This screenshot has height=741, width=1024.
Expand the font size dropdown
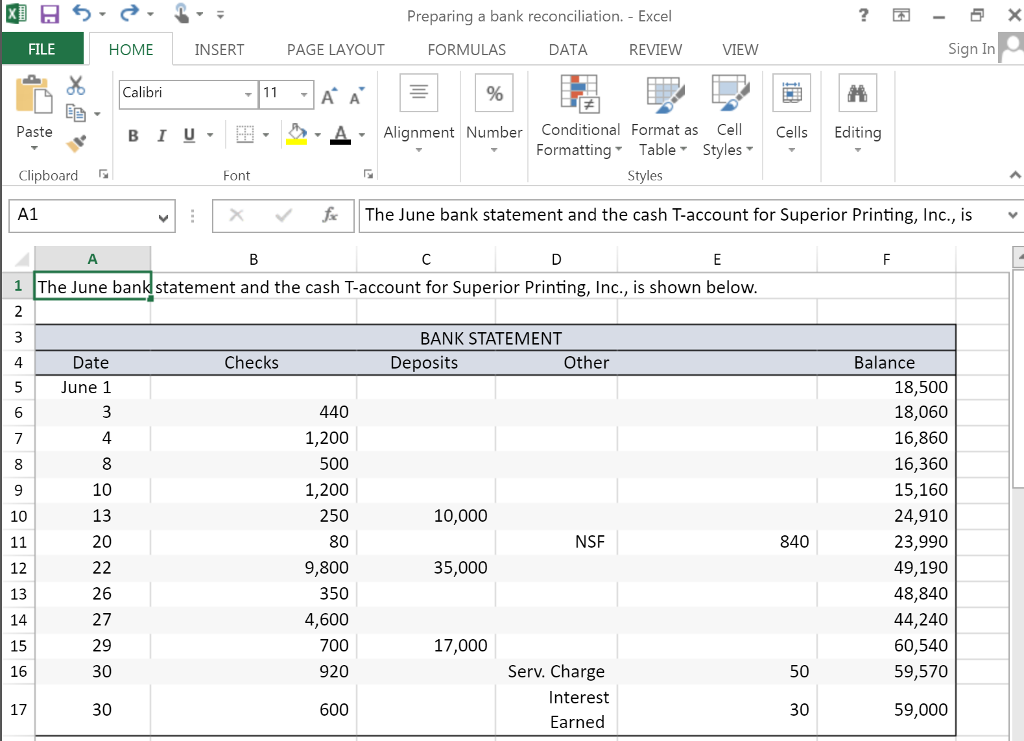pos(304,94)
